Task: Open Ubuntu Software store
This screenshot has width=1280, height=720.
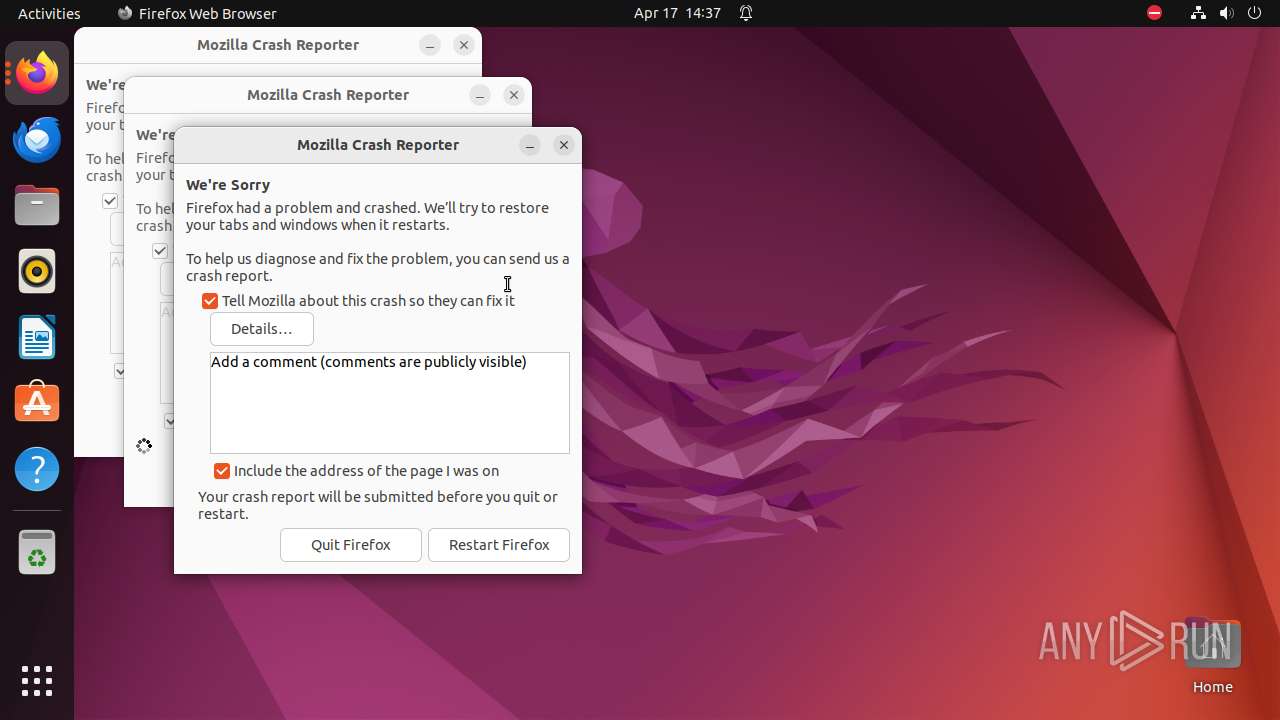Action: coord(37,403)
